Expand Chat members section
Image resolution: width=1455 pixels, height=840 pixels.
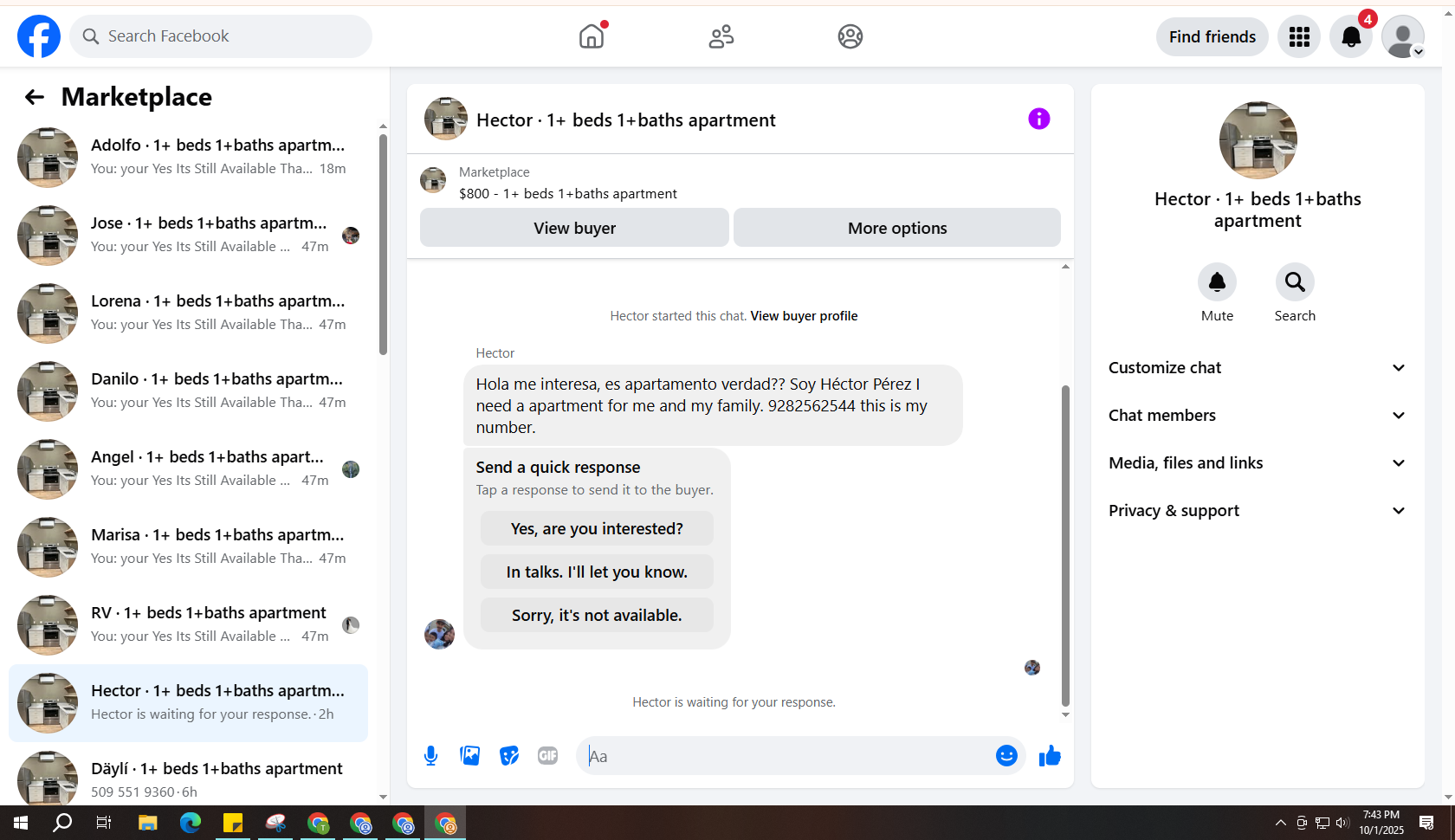tap(1258, 416)
